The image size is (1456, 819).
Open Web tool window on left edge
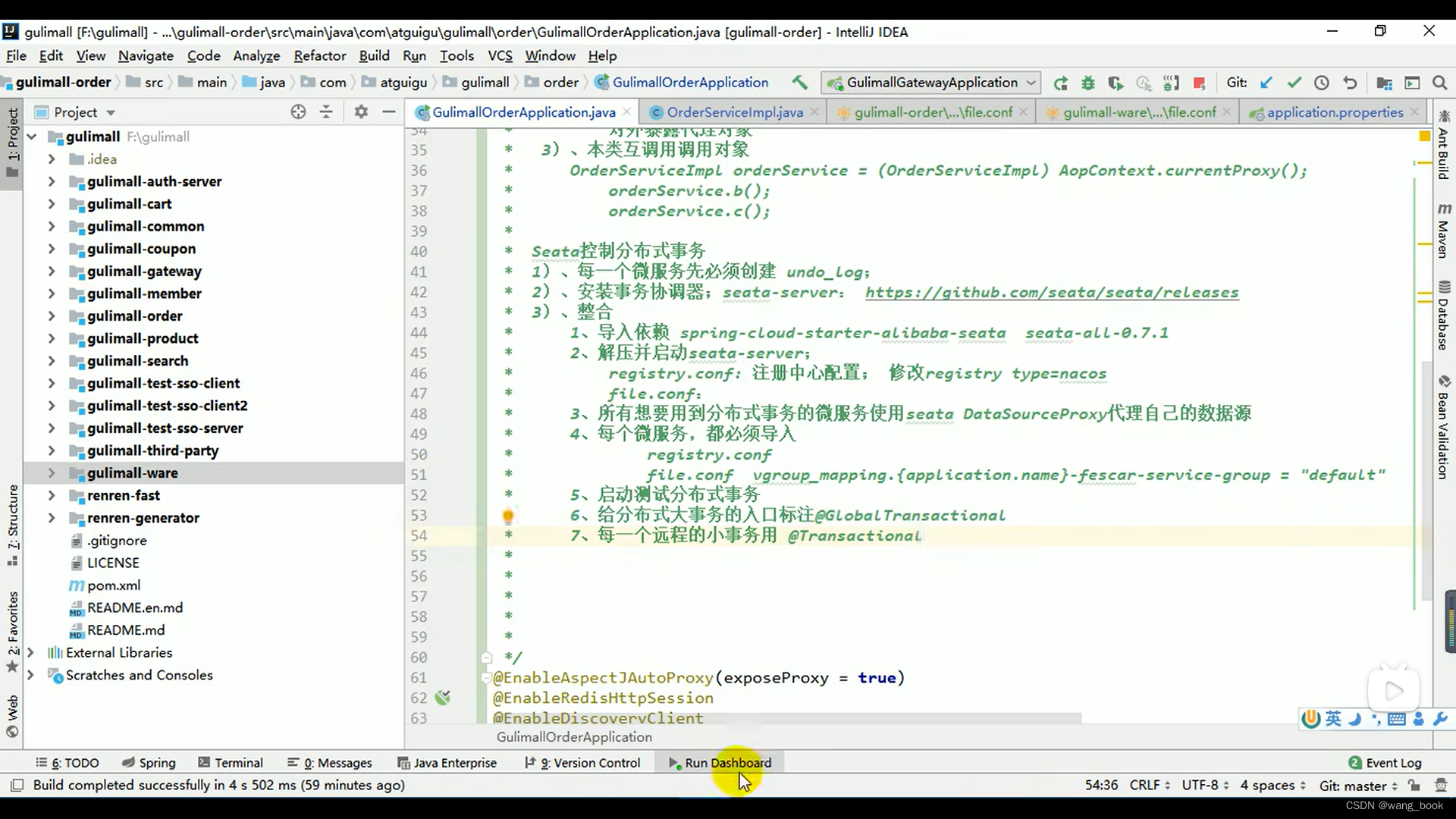coord(12,716)
